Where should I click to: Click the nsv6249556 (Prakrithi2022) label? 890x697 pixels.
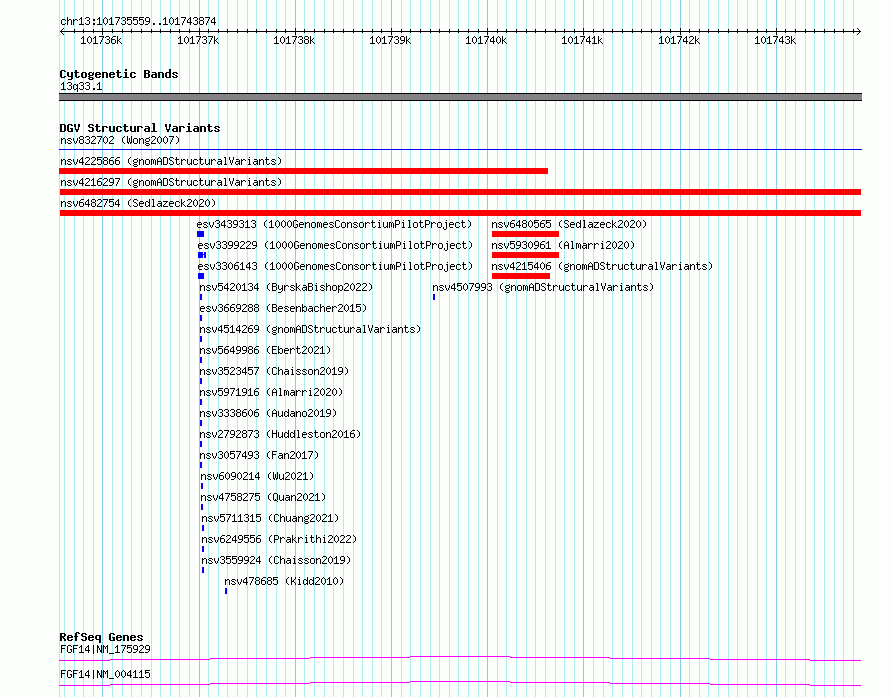(279, 539)
